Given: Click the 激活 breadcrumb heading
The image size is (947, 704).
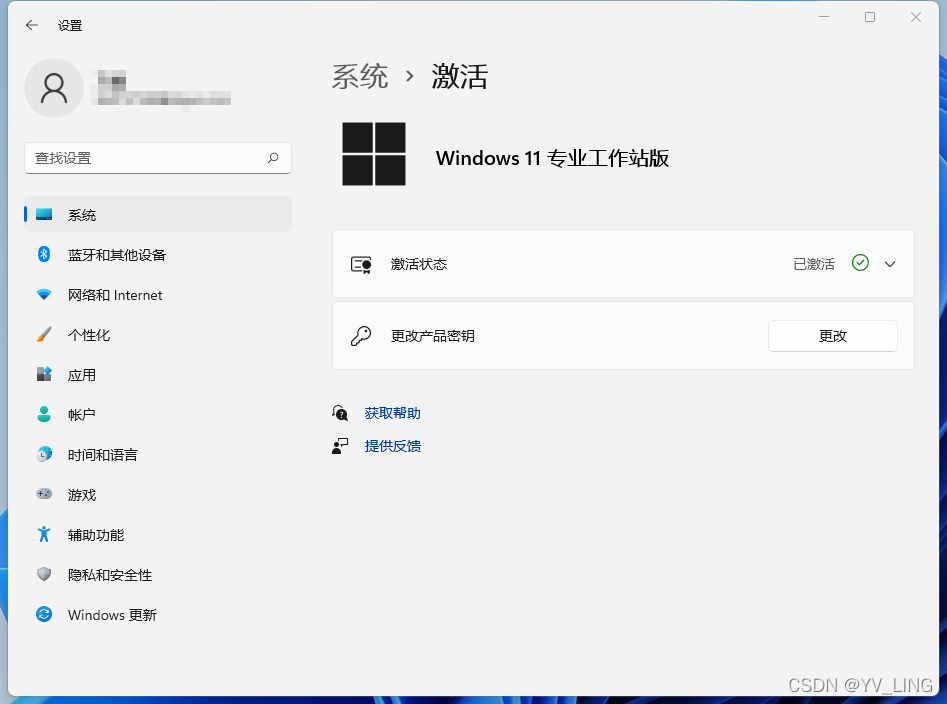Looking at the screenshot, I should (x=460, y=77).
